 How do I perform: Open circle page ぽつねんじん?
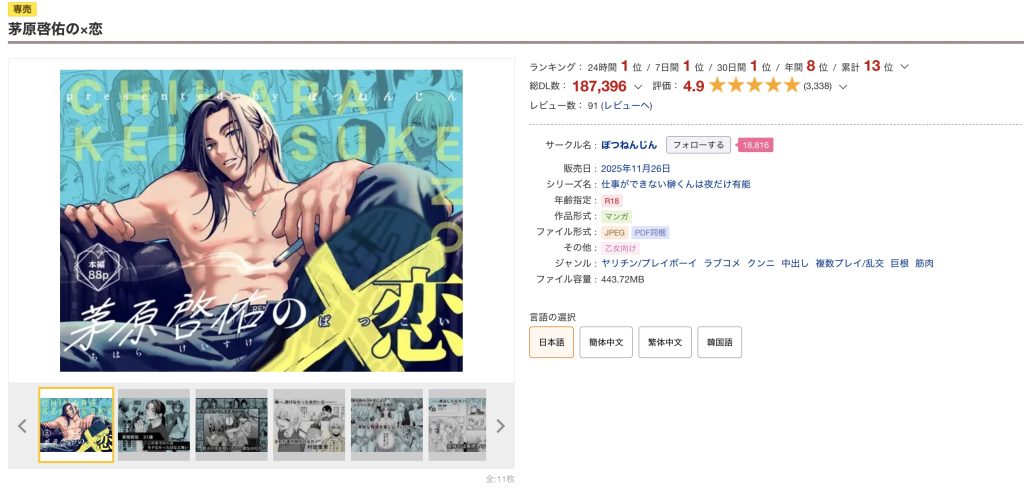629,145
